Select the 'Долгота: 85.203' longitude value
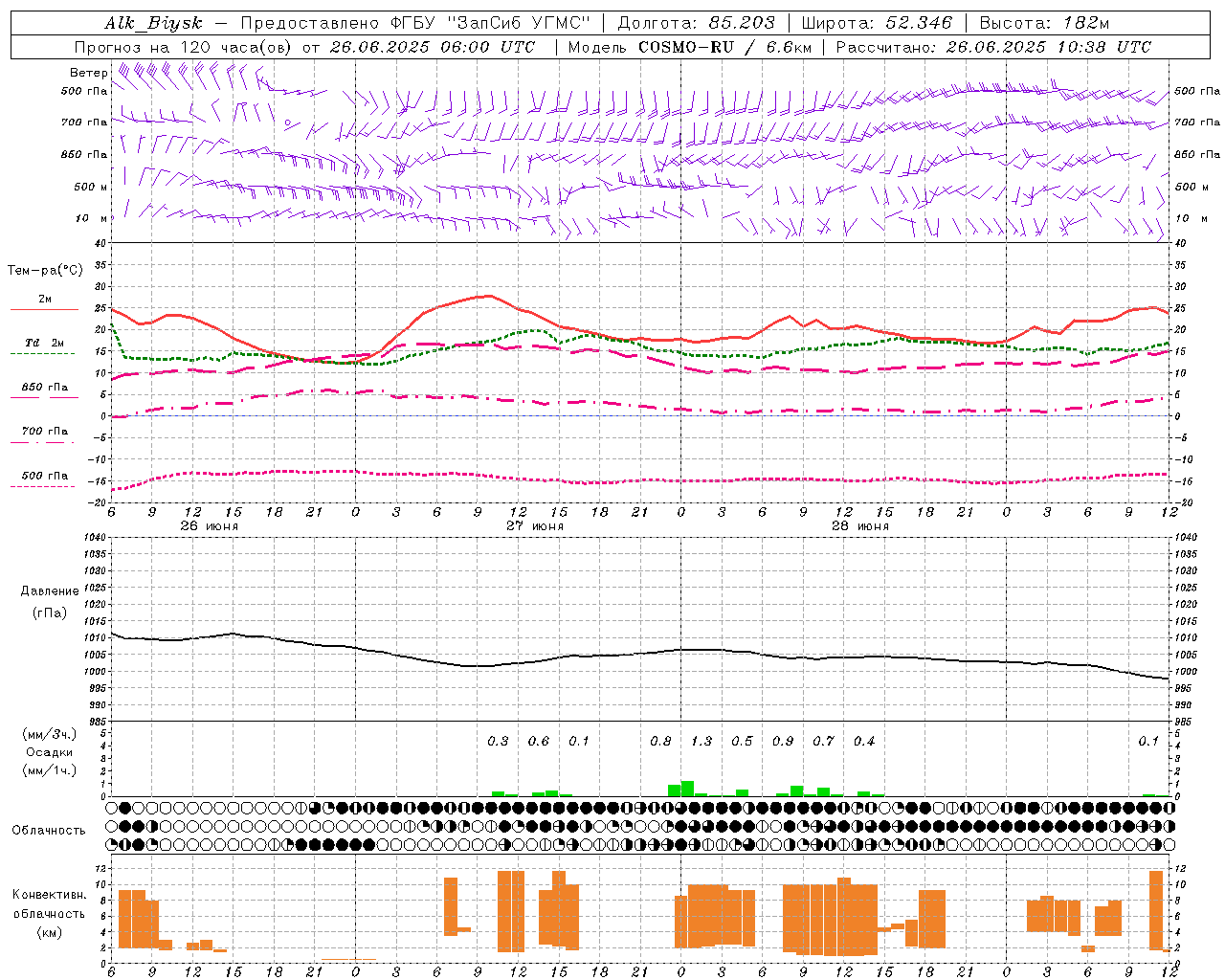This screenshot has width=1225, height=980. pos(697,23)
